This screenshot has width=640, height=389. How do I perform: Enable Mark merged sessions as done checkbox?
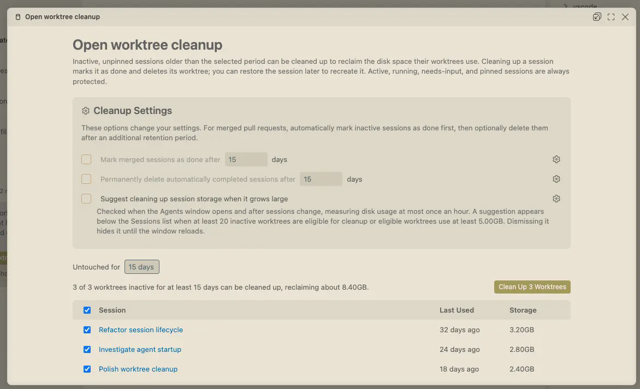point(86,159)
